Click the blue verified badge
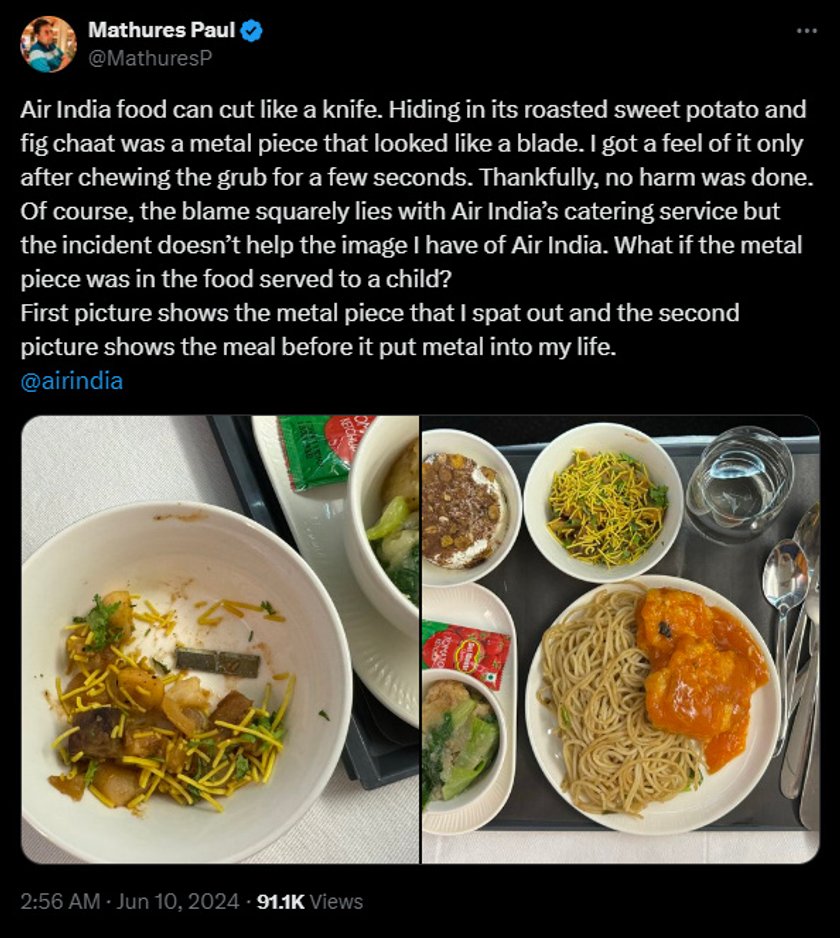Image resolution: width=840 pixels, height=938 pixels. [251, 31]
